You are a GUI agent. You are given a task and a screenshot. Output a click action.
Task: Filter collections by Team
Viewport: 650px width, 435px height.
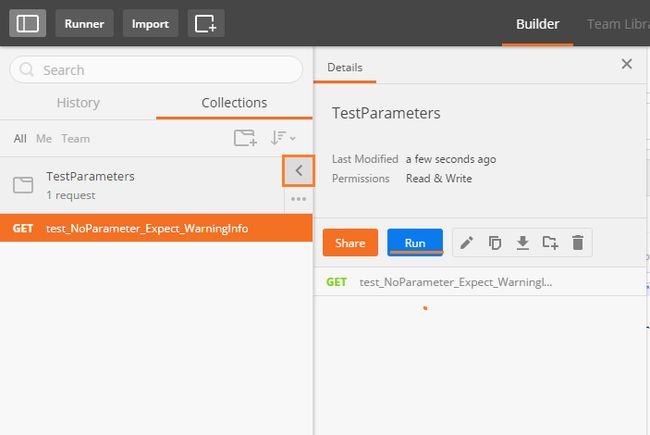click(75, 139)
